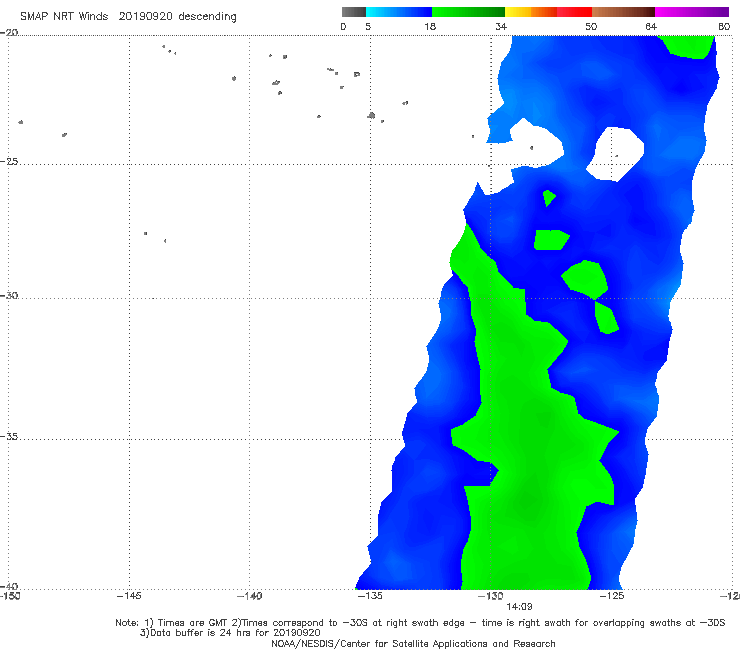Click the longitude label '-130'
740x650 pixels.
point(491,596)
